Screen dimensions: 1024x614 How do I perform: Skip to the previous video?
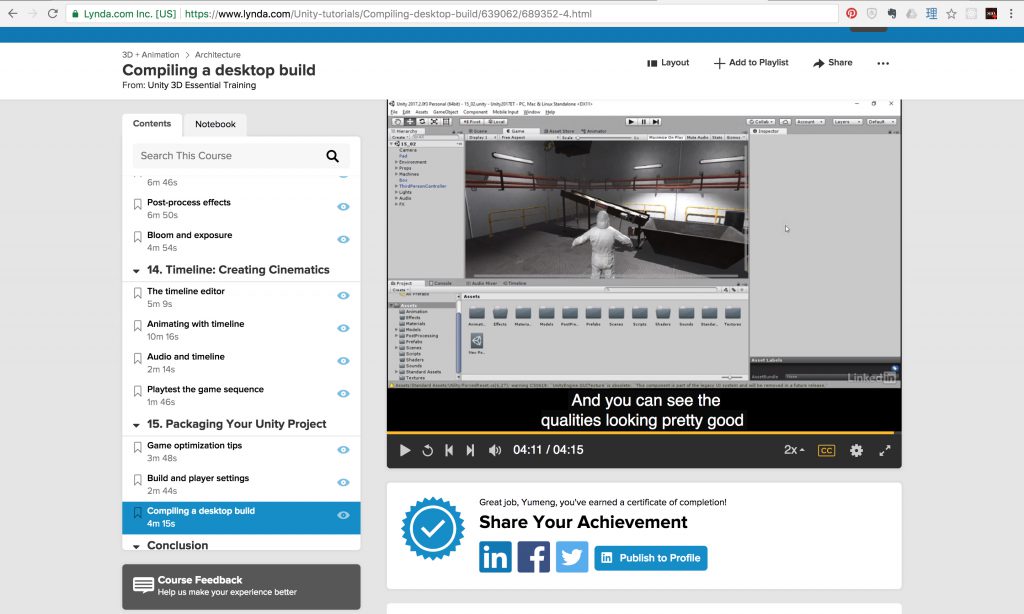click(x=449, y=450)
